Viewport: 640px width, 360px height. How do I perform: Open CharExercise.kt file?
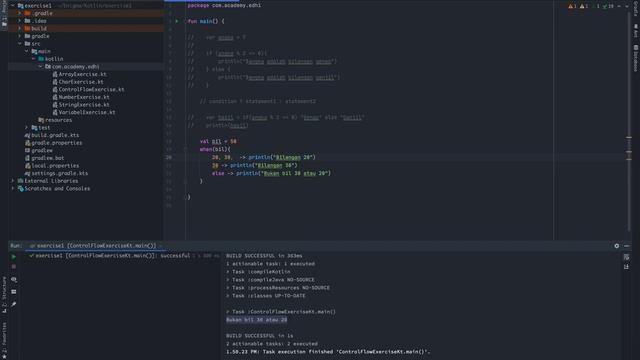pos(81,82)
